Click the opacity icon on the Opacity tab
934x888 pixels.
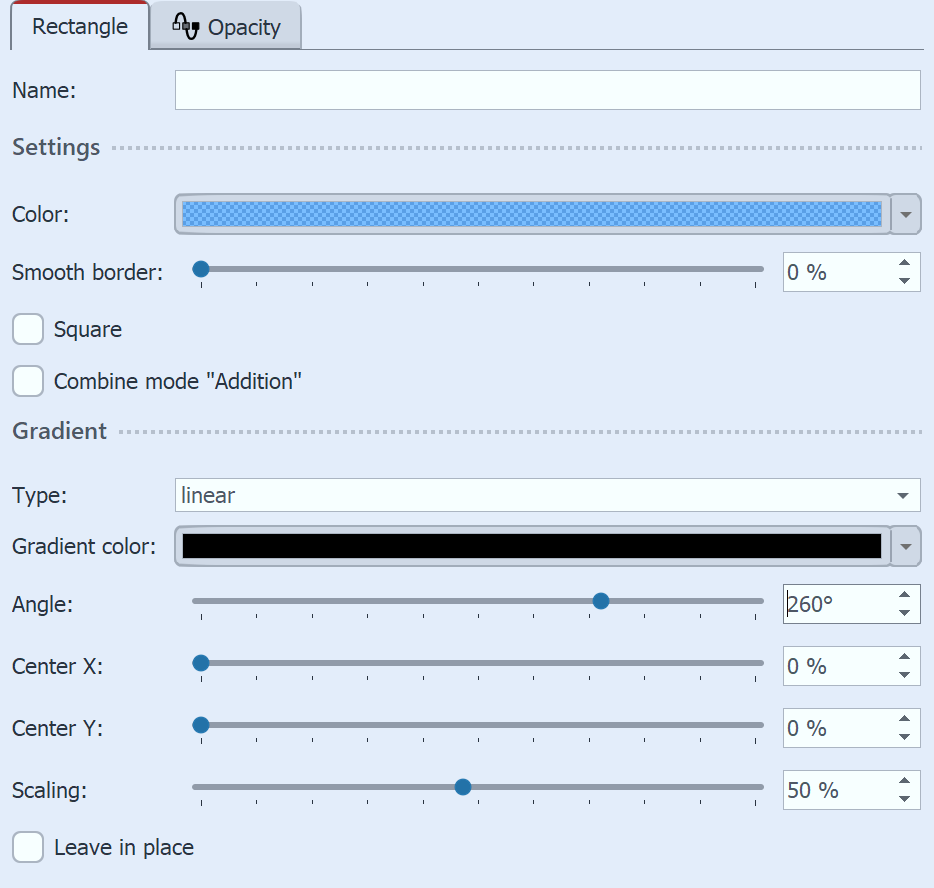coord(186,26)
